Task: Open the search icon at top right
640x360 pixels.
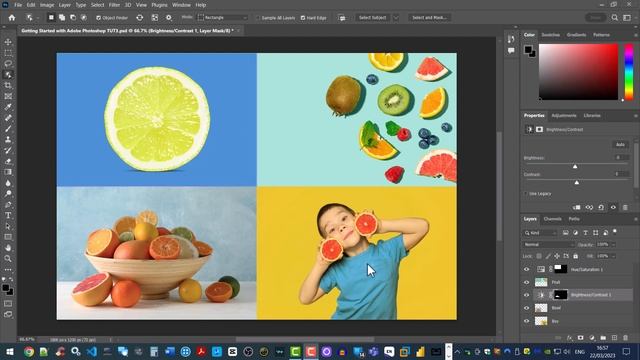Action: [x=615, y=18]
